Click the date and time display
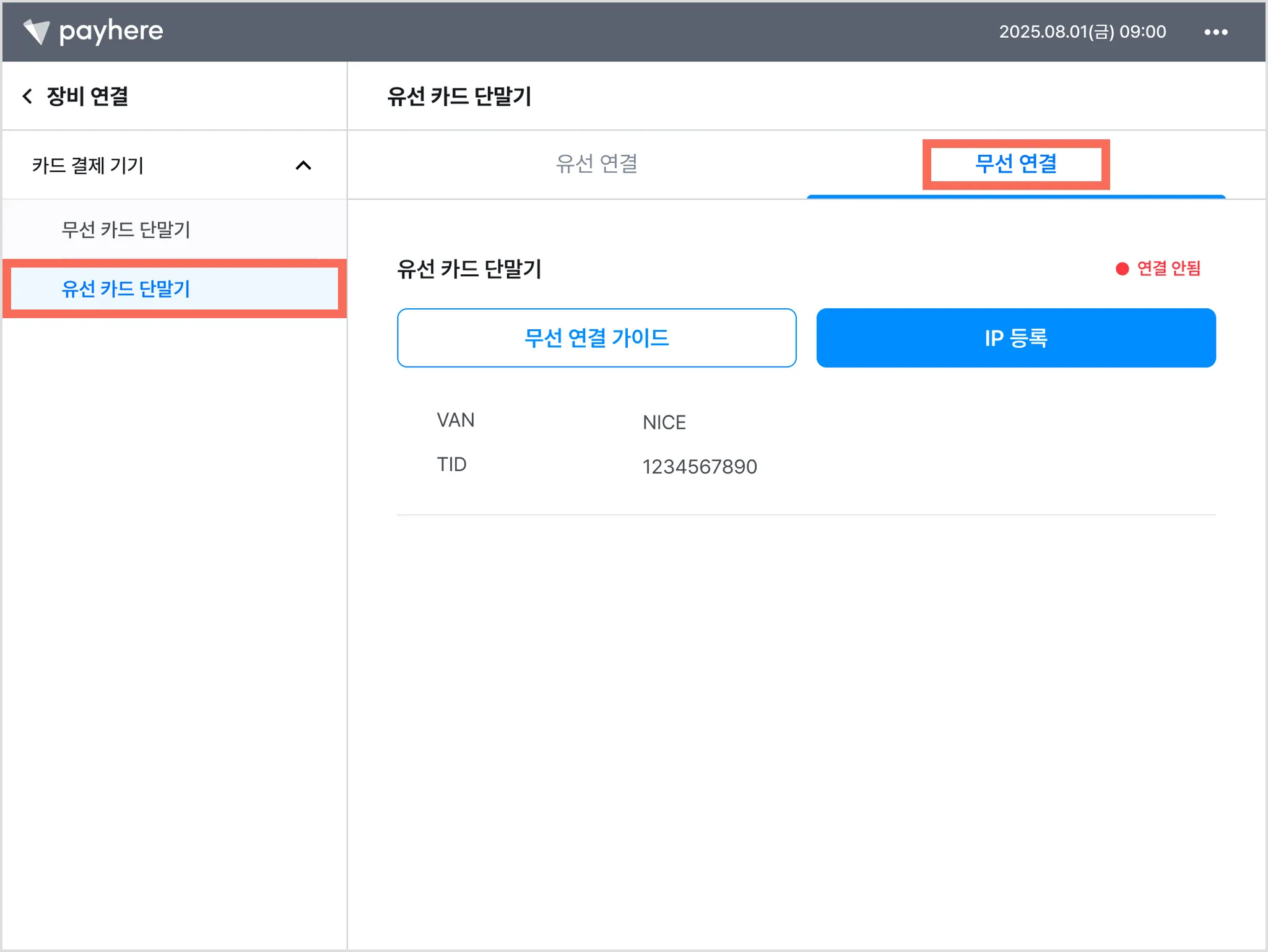The height and width of the screenshot is (952, 1268). tap(1082, 32)
